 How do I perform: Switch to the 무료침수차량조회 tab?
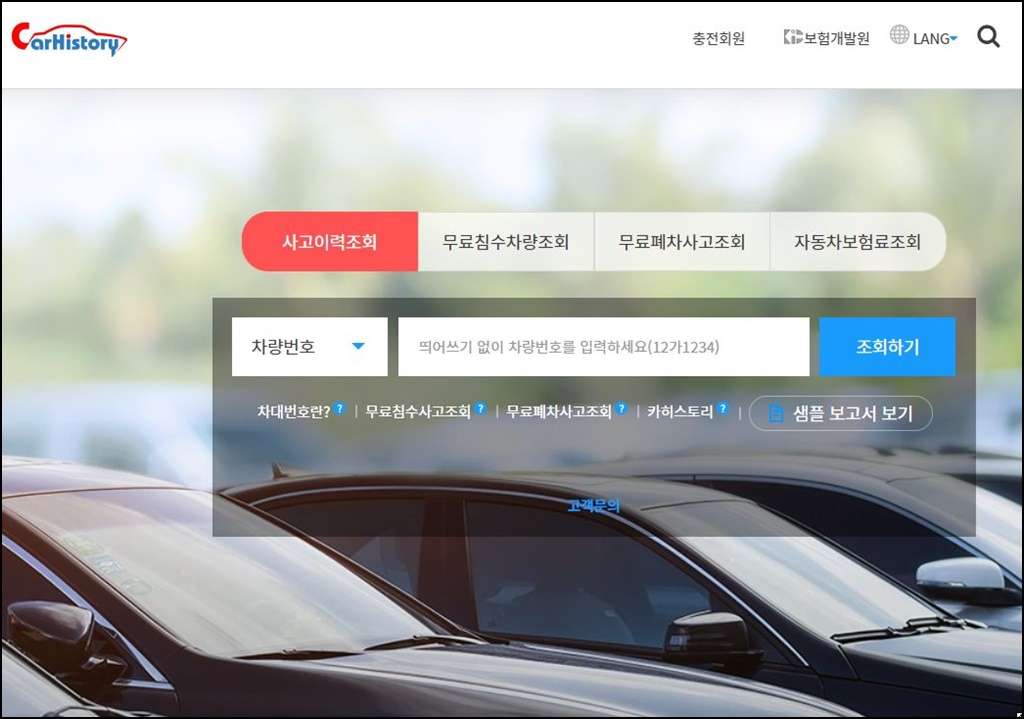pyautogui.click(x=506, y=241)
